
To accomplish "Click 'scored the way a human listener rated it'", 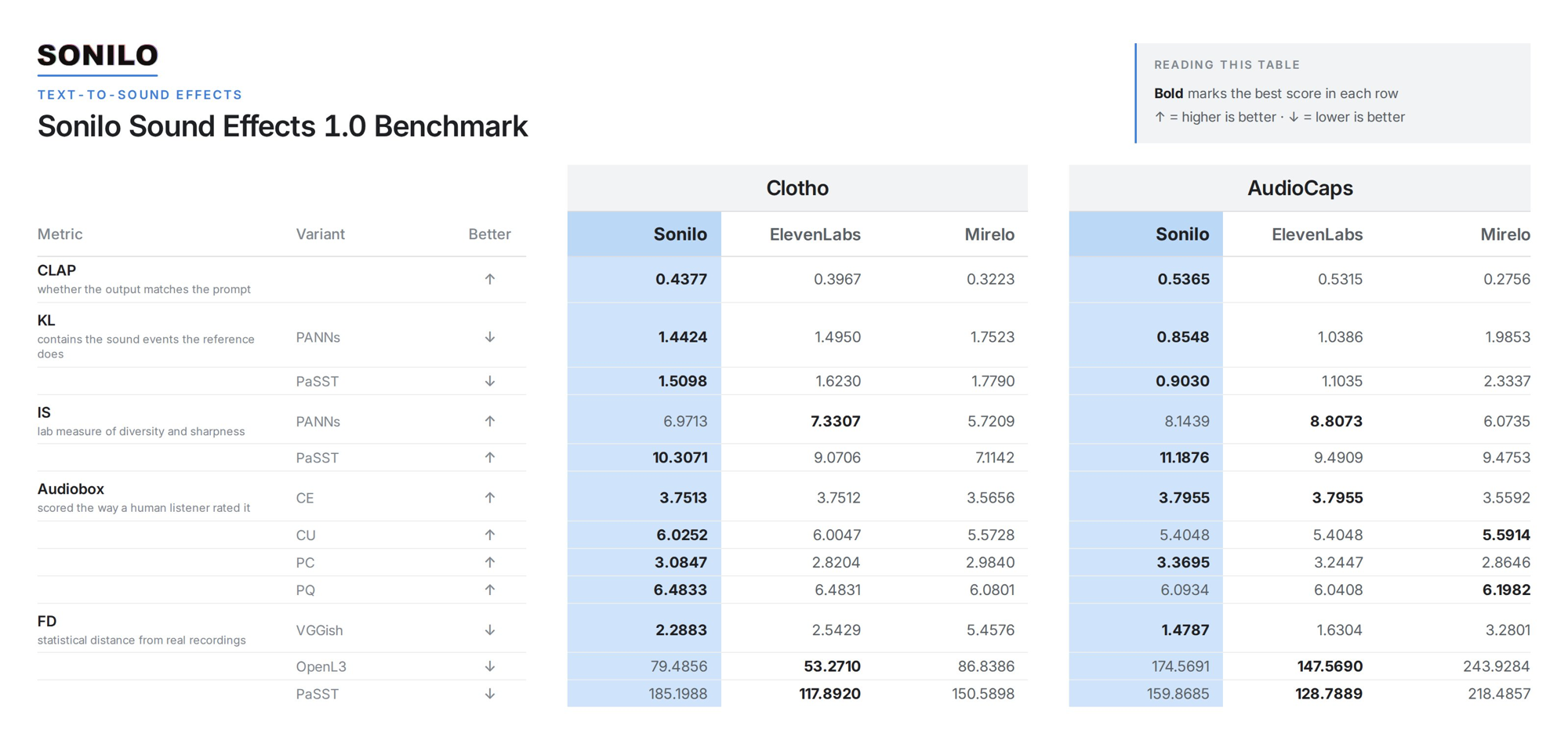I will click(x=144, y=508).
